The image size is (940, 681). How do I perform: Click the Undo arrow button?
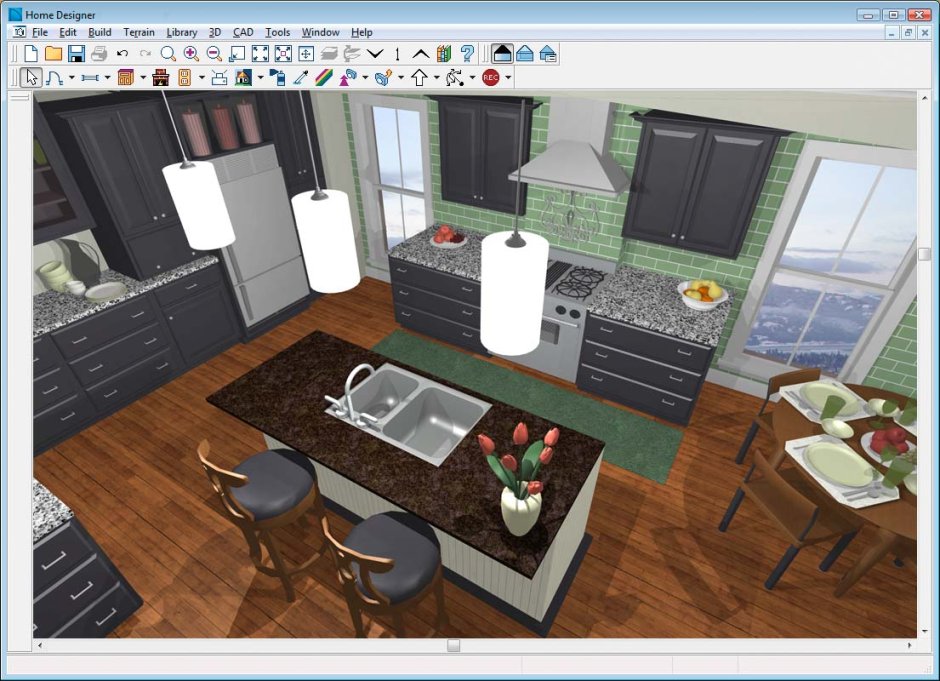[x=122, y=54]
